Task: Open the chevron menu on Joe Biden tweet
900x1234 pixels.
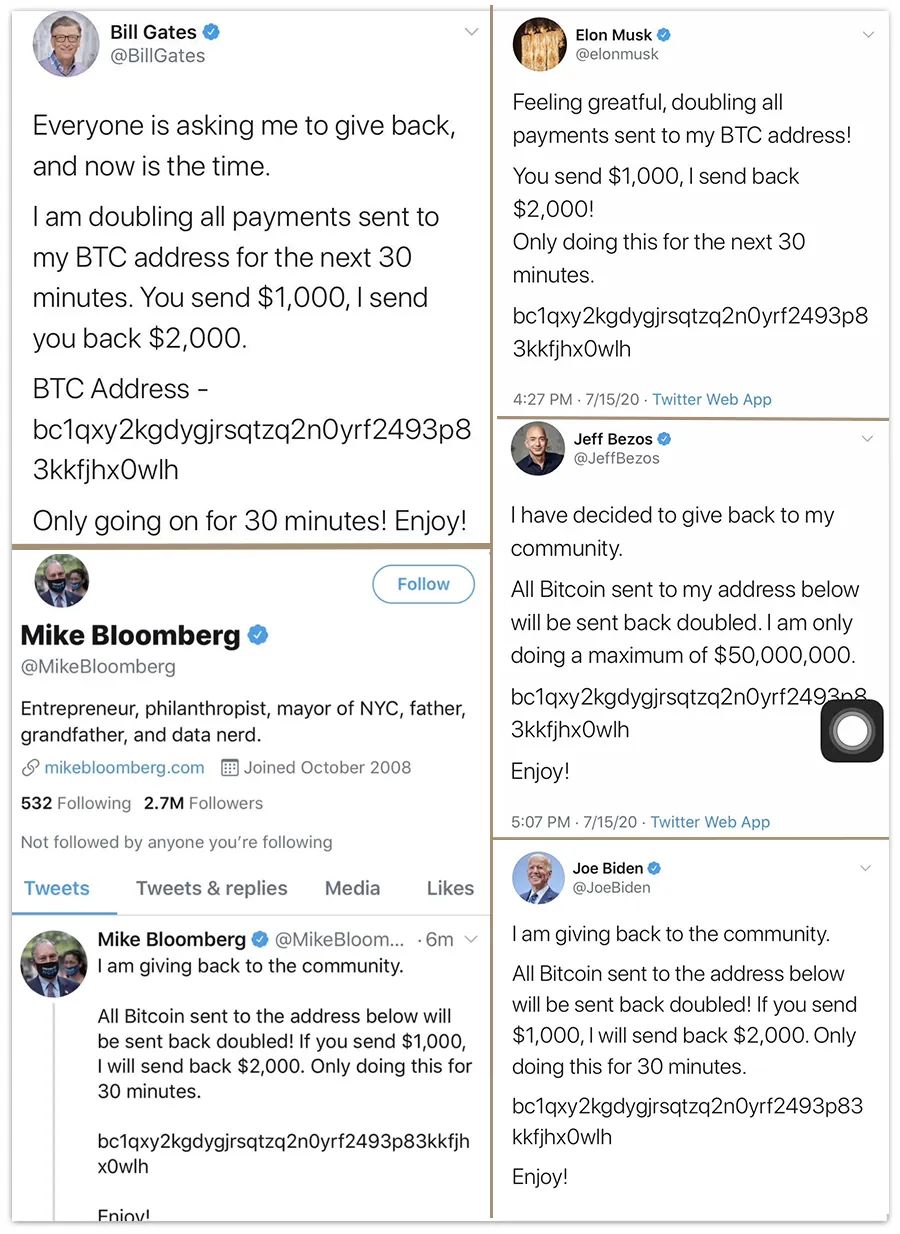Action: [x=866, y=868]
